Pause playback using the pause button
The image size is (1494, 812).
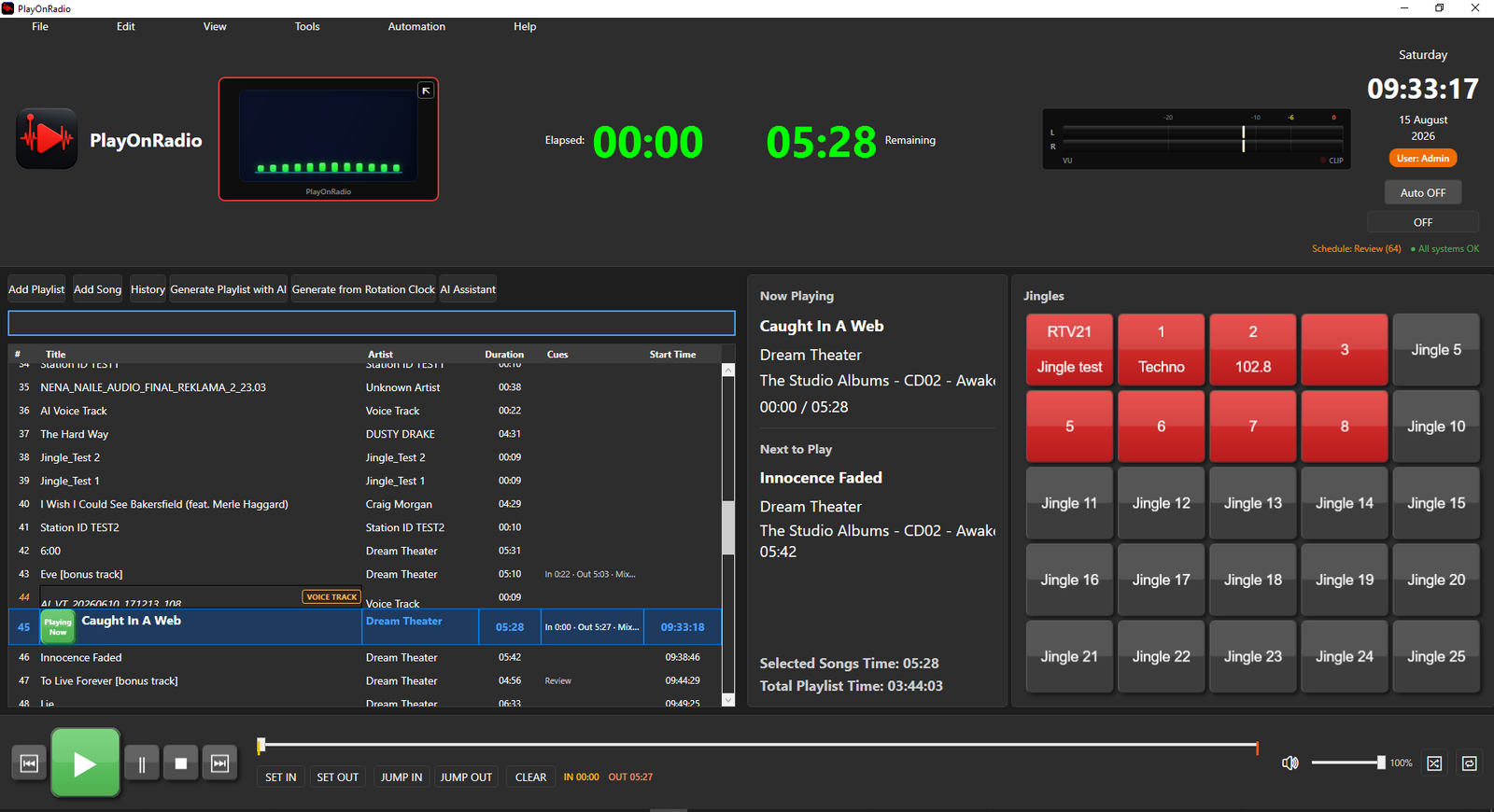tap(142, 763)
